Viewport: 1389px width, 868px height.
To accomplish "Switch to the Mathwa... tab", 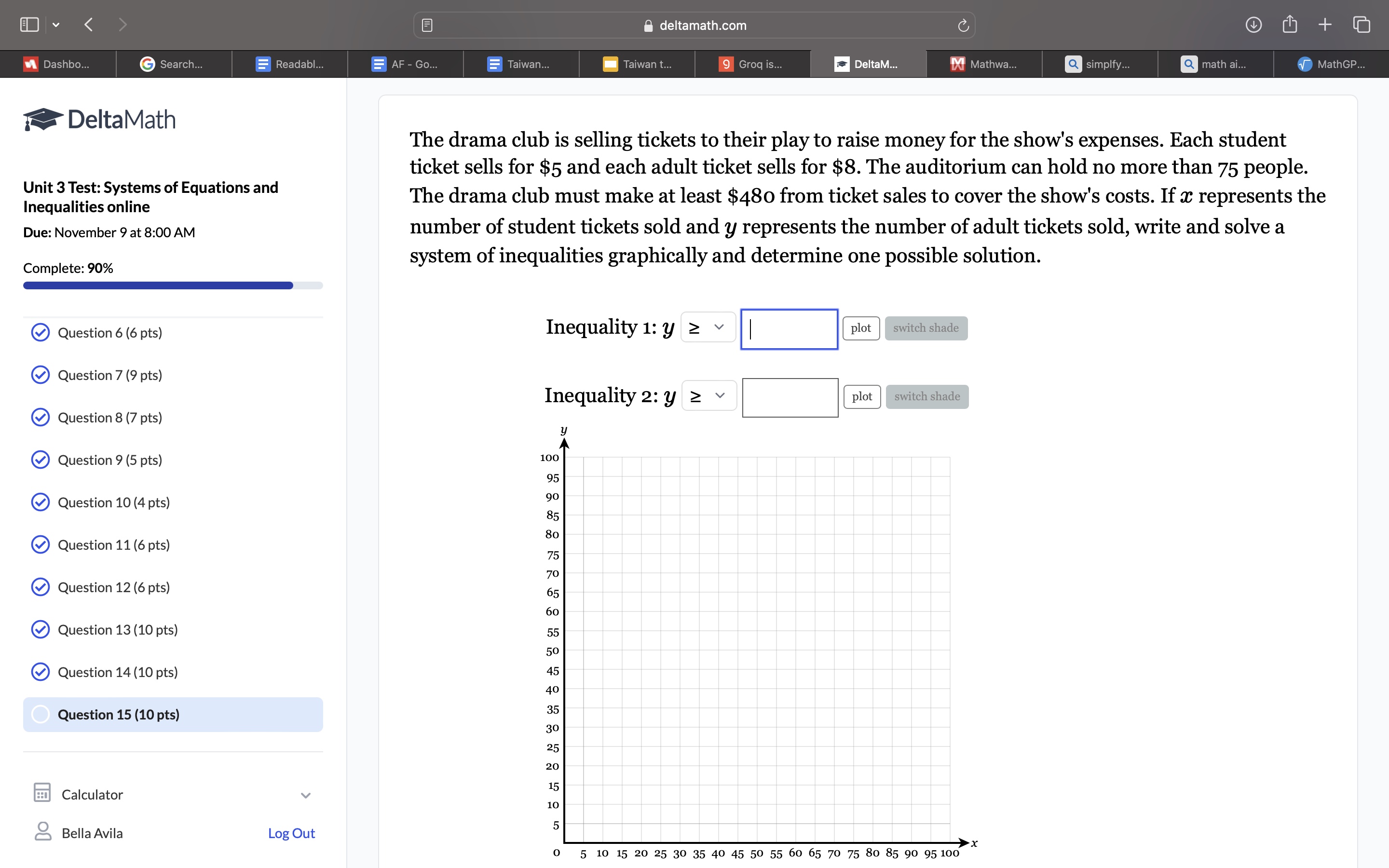I will [984, 64].
